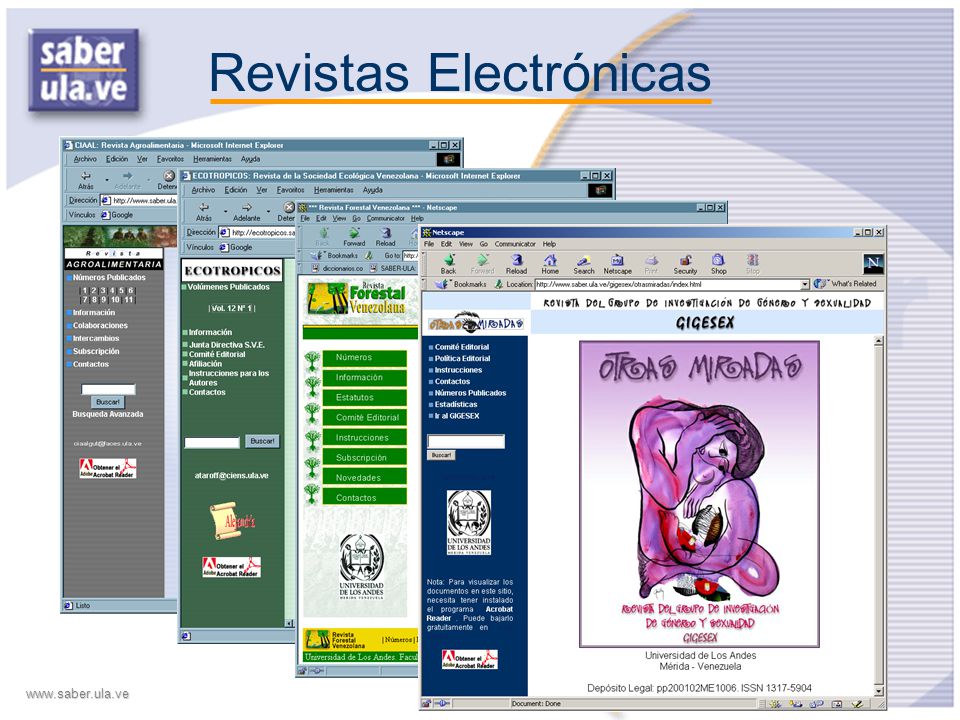Click Vol. 12 Nº 1 in ECOTROPICOS page

(x=232, y=309)
